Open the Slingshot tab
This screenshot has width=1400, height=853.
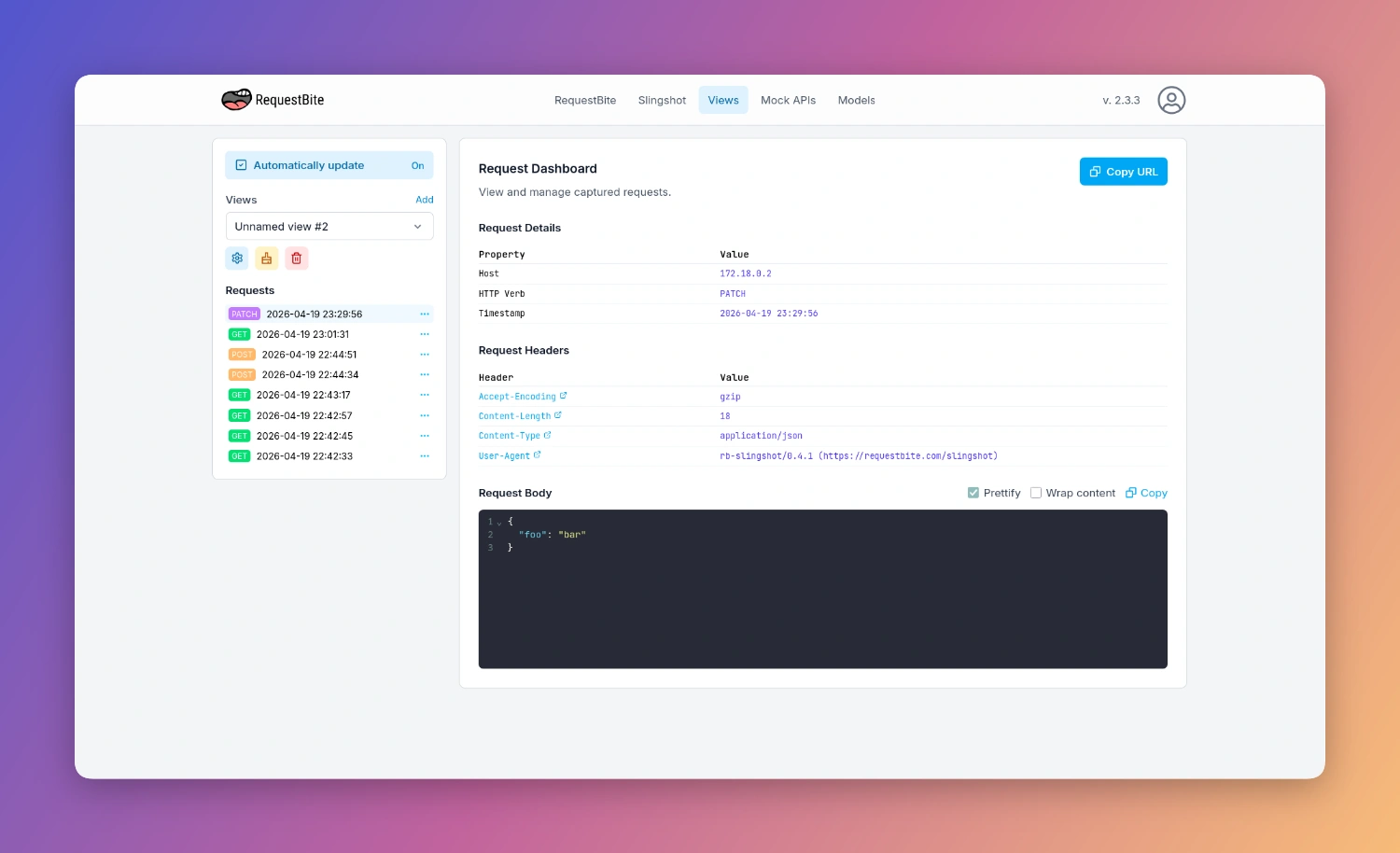[x=662, y=100]
